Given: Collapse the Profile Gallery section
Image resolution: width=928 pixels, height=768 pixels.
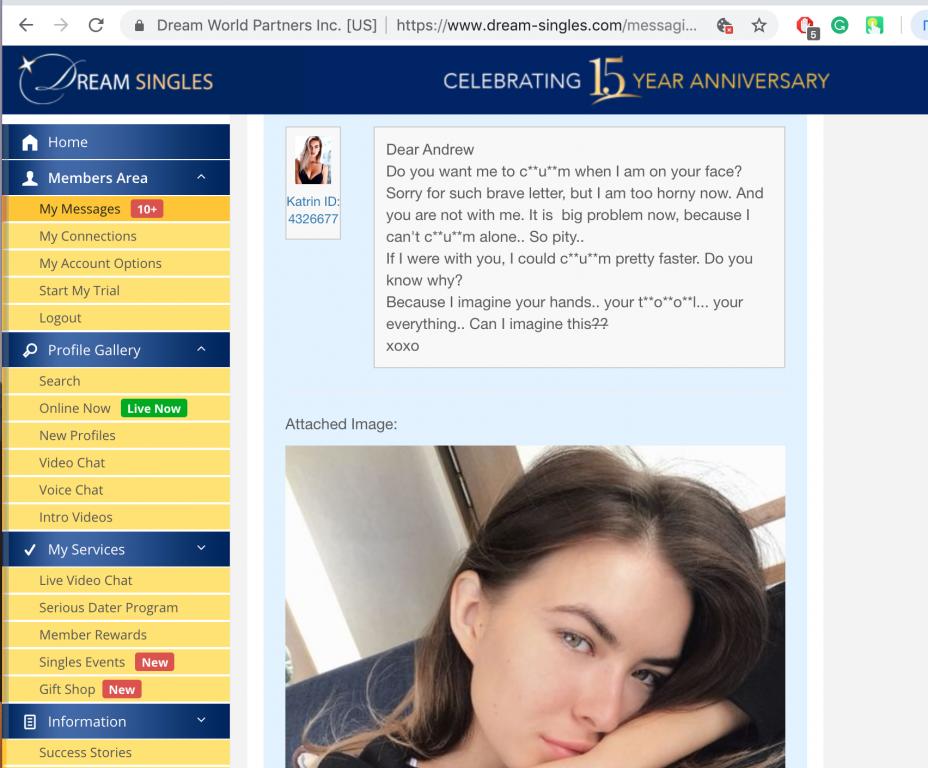Looking at the screenshot, I should [201, 350].
